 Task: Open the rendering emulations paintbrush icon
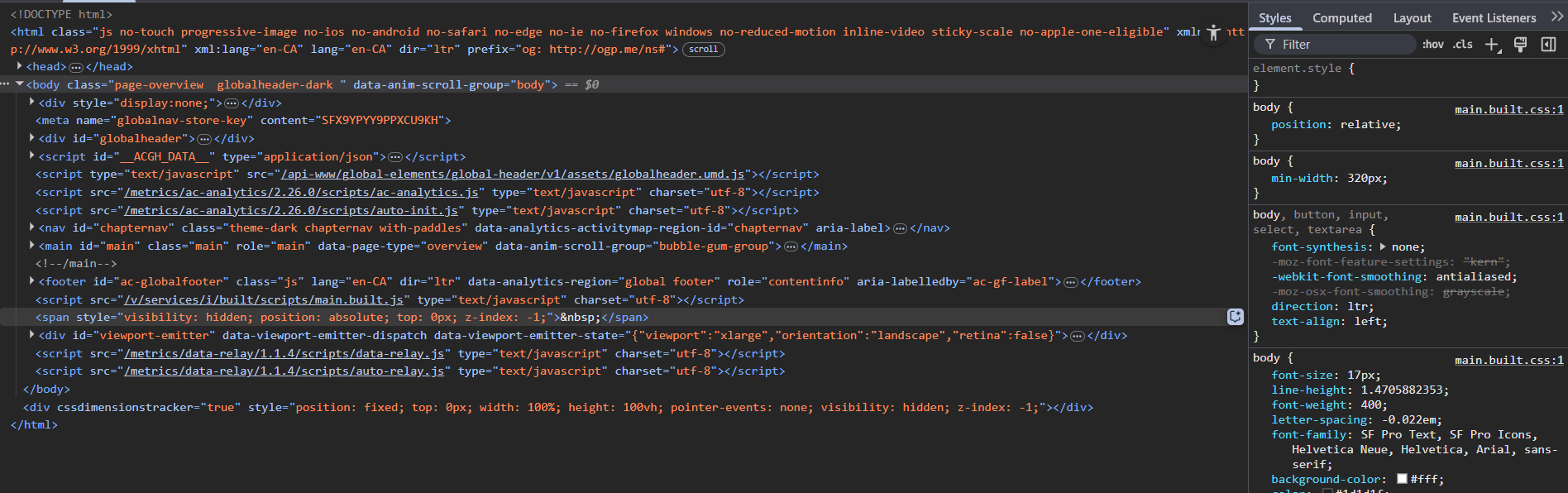[1520, 45]
